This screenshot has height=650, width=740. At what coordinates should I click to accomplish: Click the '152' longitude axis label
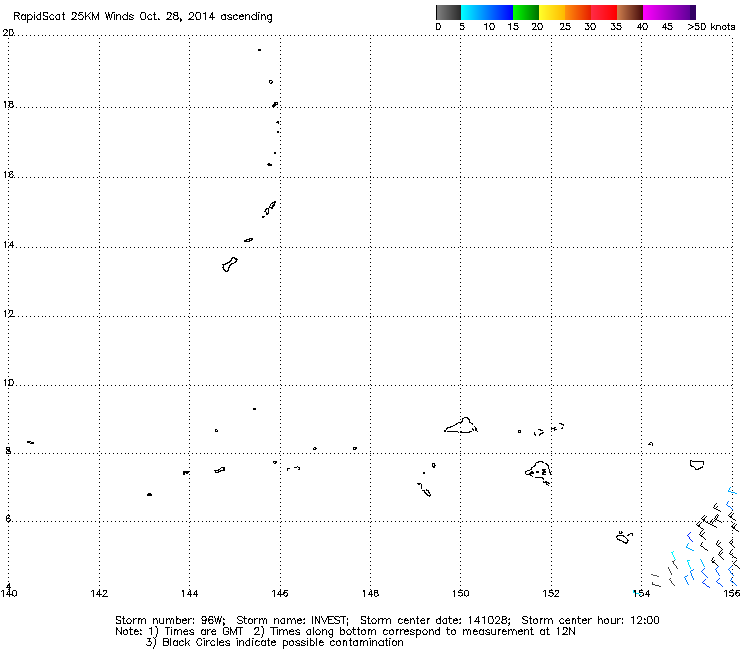point(551,593)
